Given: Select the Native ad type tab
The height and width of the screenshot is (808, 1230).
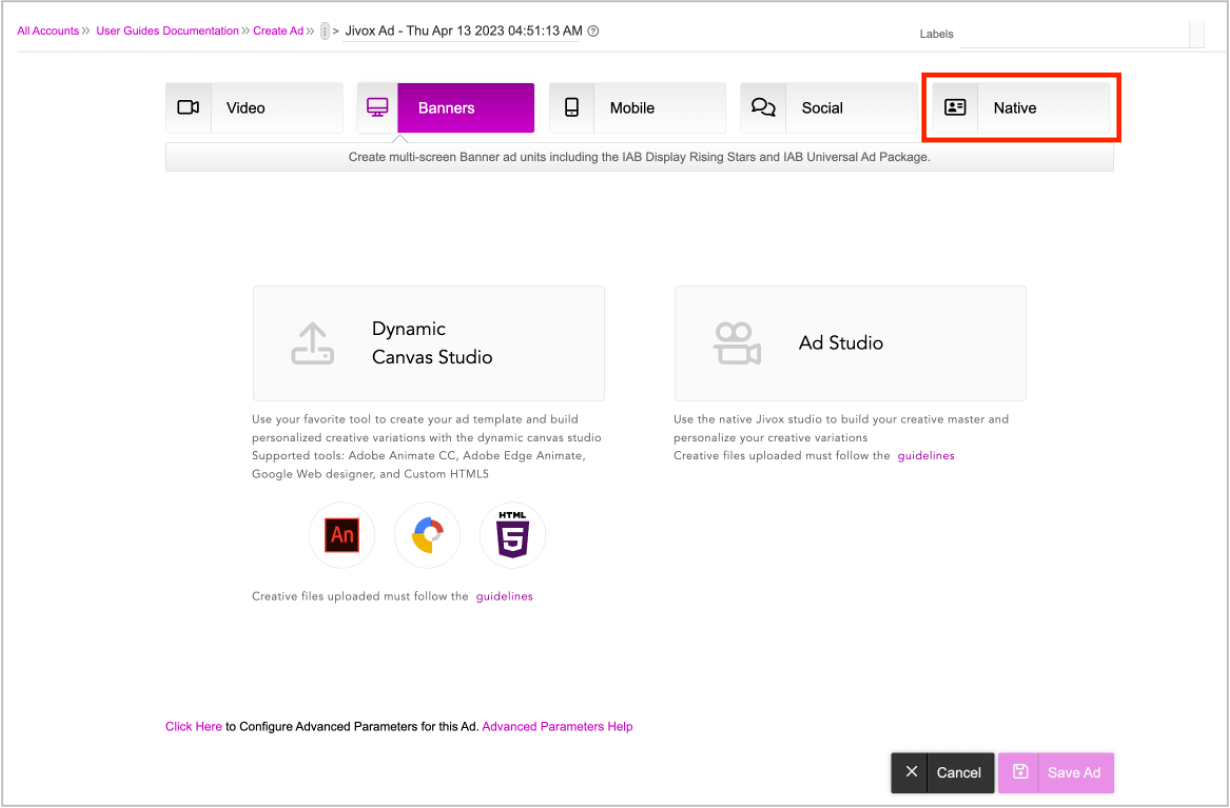Looking at the screenshot, I should 1020,108.
